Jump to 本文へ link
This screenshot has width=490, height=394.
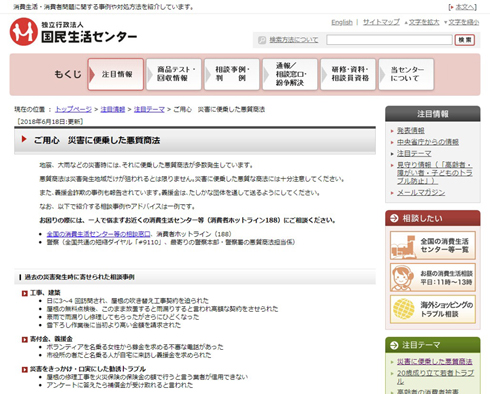click(464, 7)
